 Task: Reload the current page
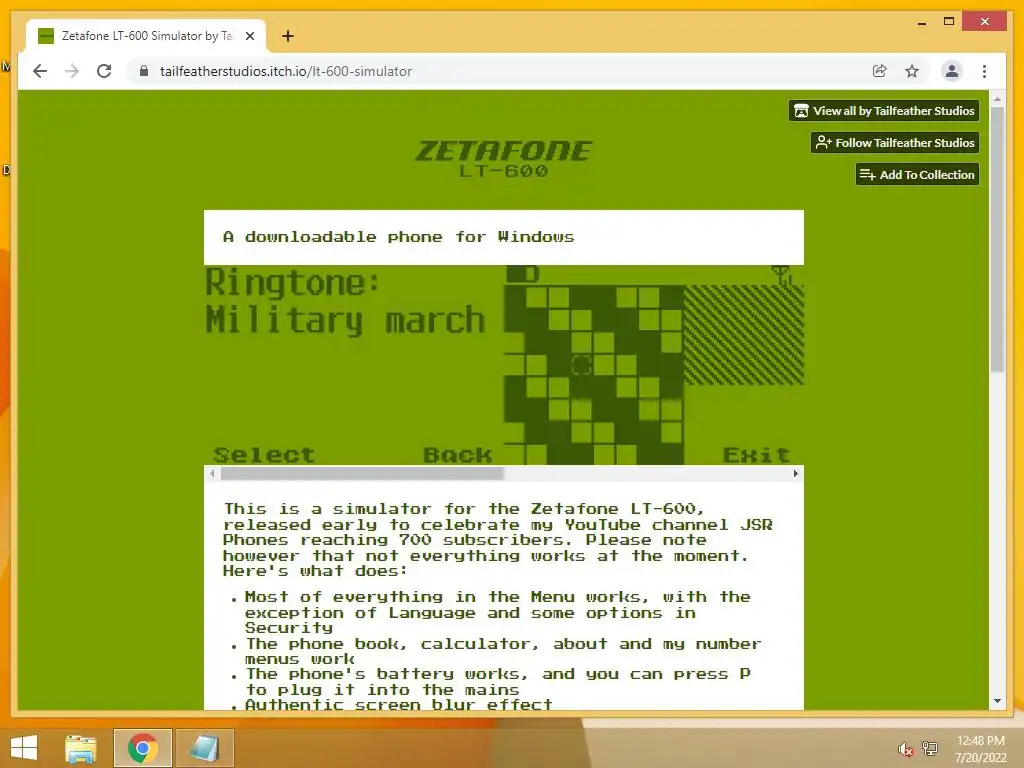click(x=104, y=71)
